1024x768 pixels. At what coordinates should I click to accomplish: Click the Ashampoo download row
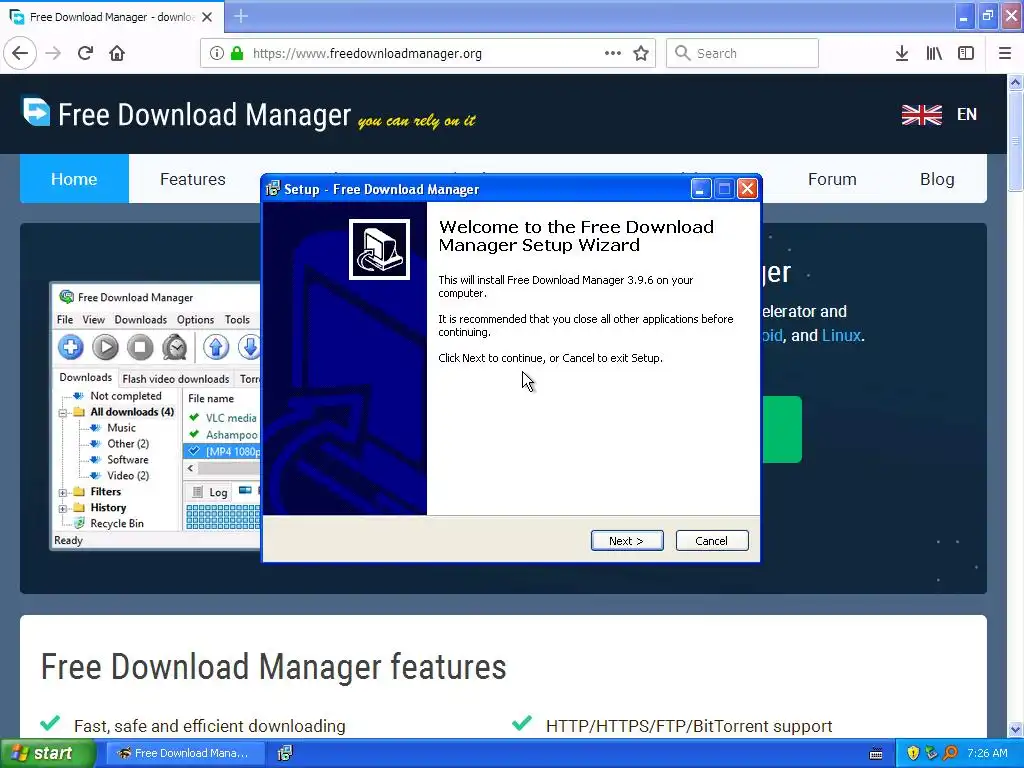click(223, 435)
